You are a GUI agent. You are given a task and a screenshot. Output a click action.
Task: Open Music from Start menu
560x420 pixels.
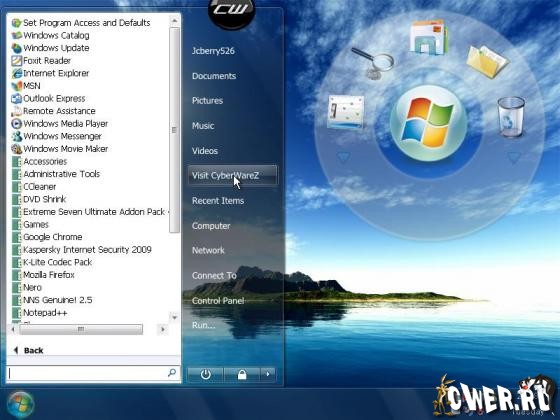203,126
